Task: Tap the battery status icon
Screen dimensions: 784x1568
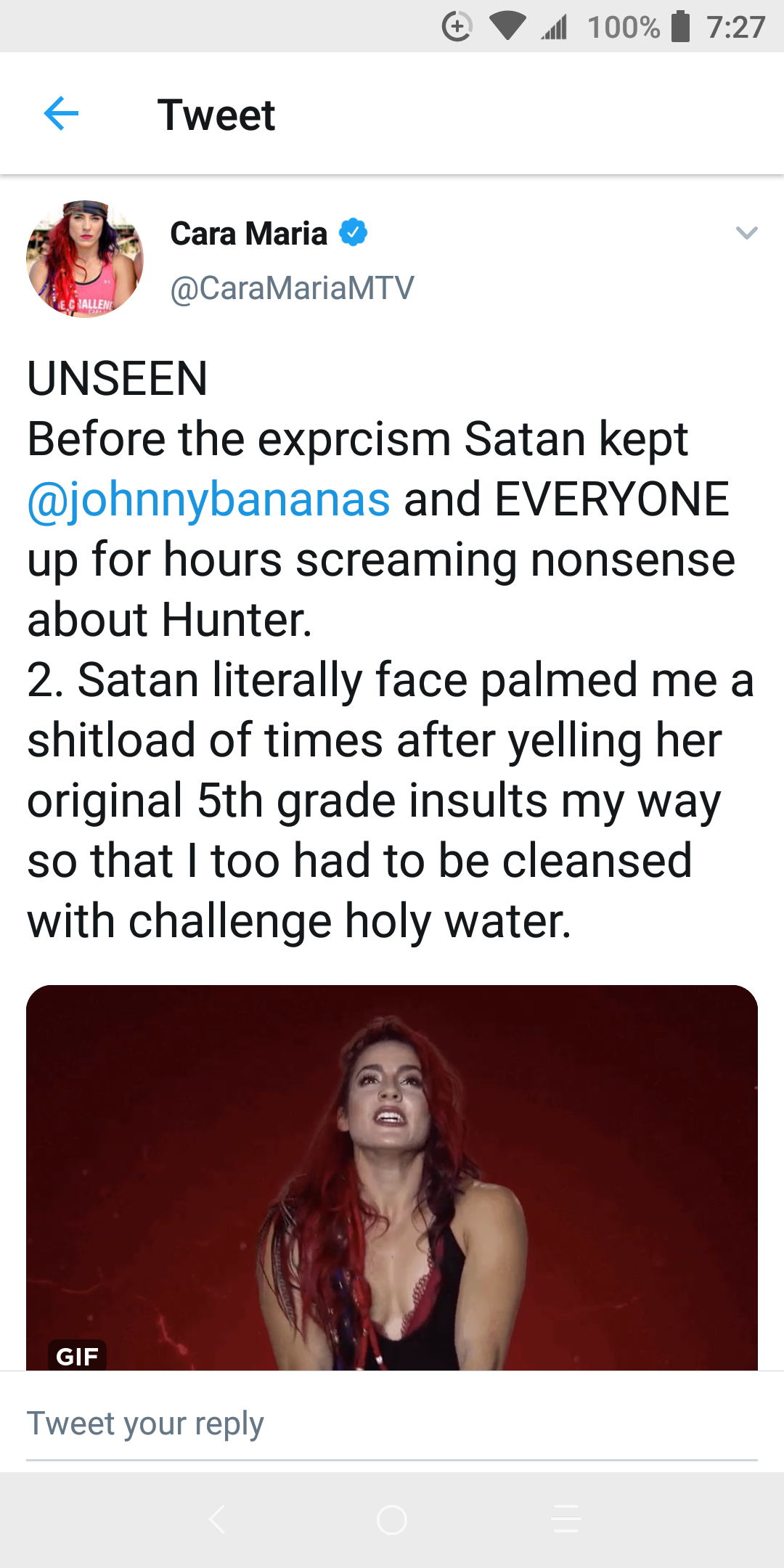Action: coord(681,27)
